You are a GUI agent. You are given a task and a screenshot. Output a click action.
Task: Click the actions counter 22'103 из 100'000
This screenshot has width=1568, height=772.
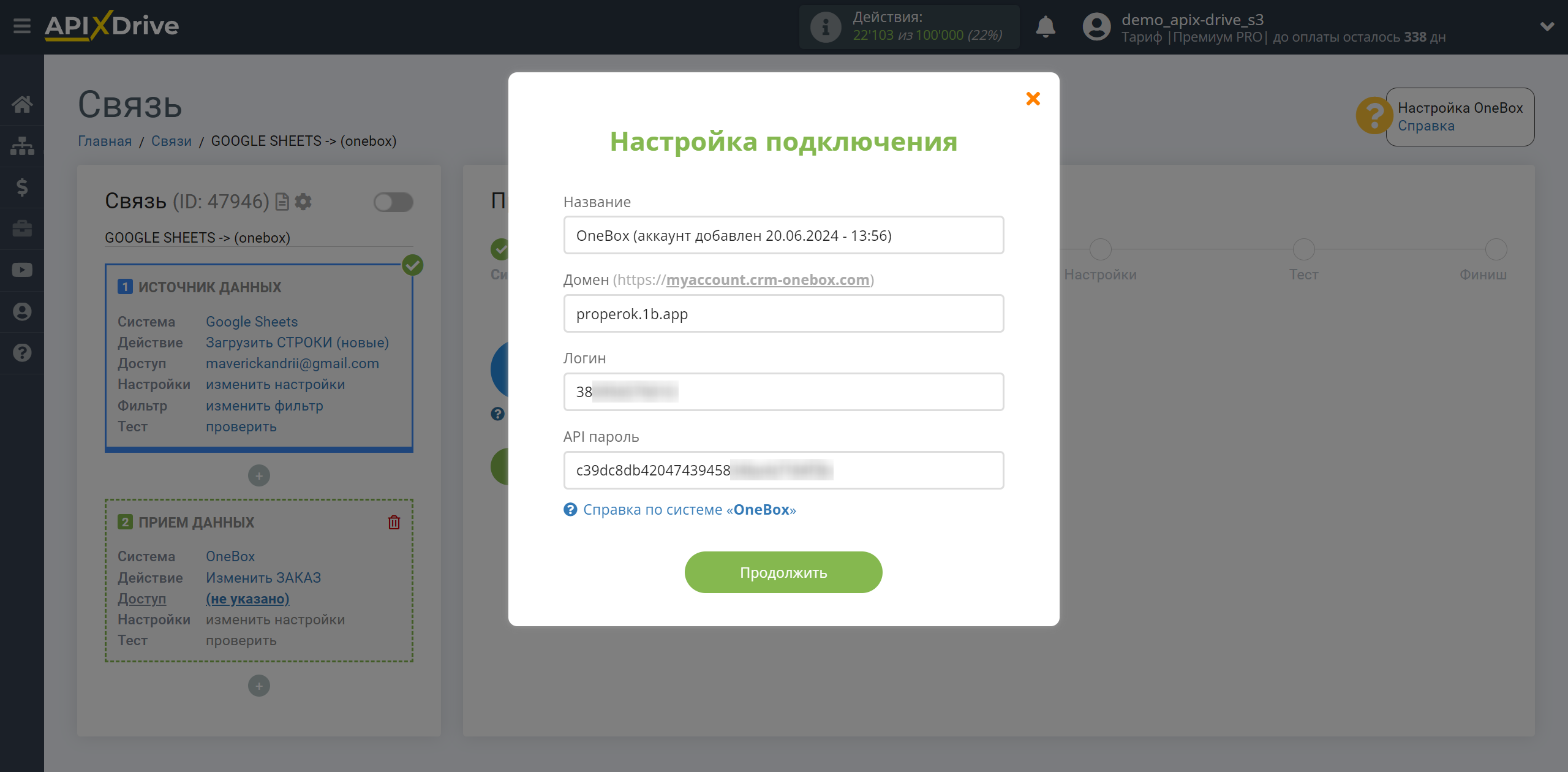point(927,36)
